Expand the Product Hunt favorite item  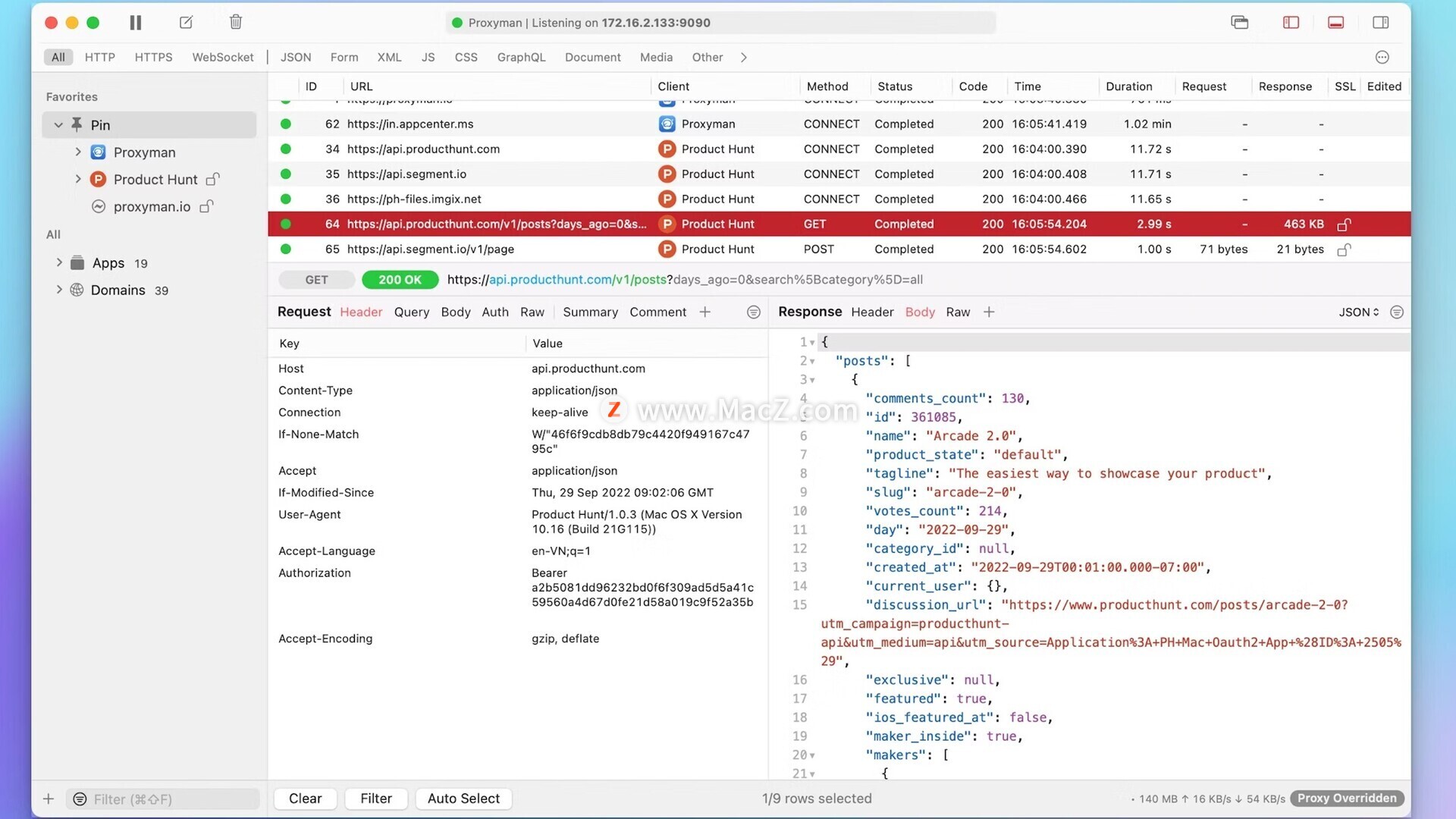tap(77, 179)
